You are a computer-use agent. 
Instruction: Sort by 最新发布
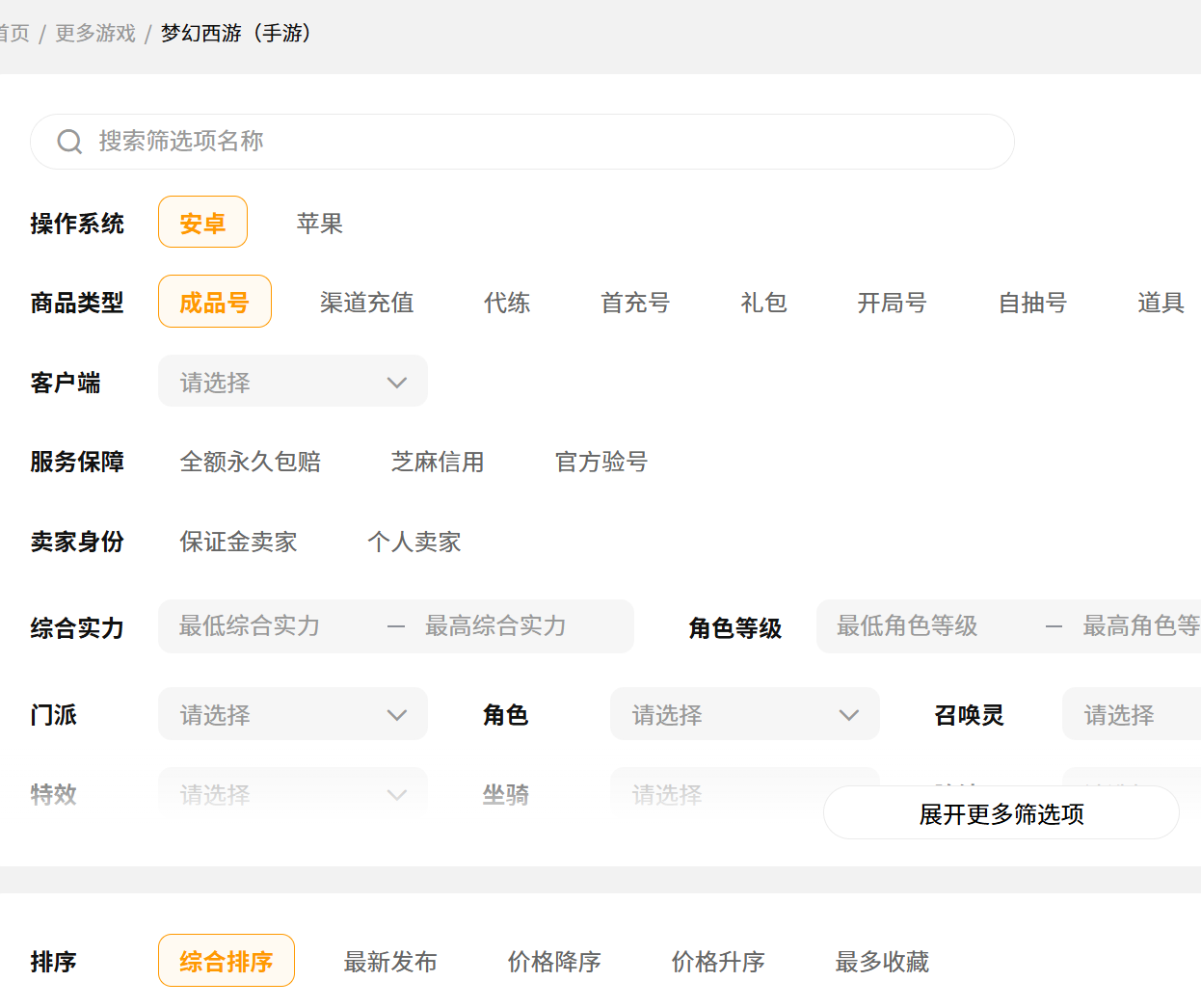(x=390, y=961)
